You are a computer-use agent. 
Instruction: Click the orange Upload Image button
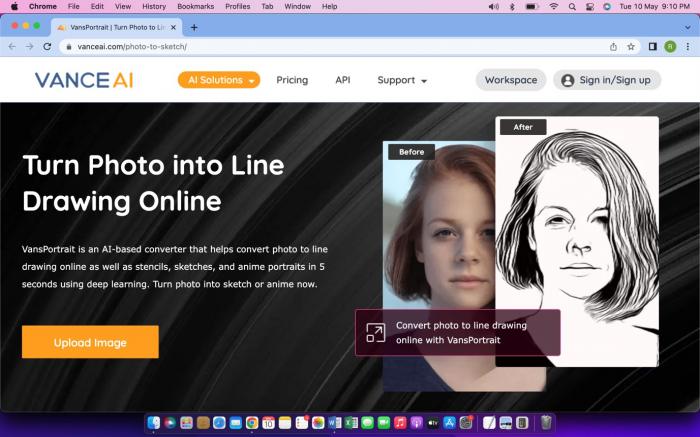click(x=90, y=342)
